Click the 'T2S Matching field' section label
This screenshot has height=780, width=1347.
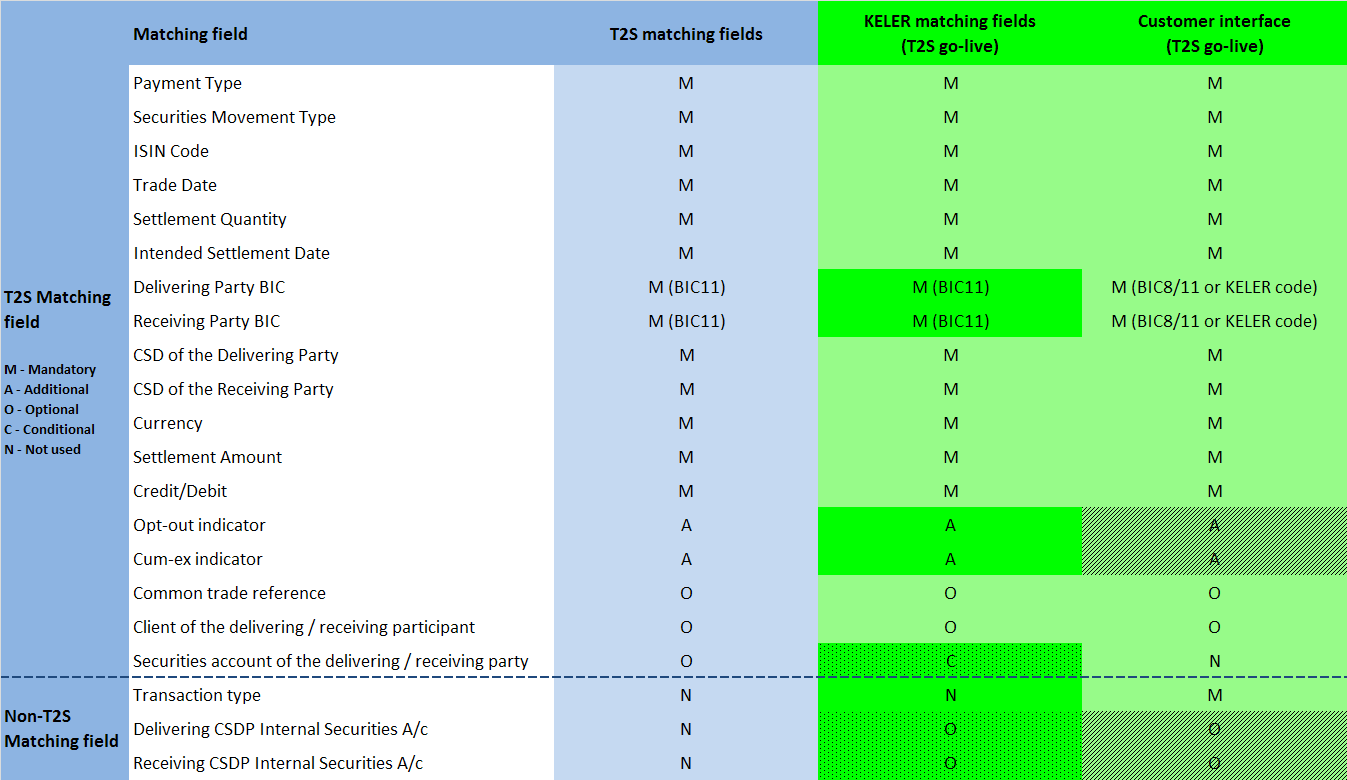57,309
